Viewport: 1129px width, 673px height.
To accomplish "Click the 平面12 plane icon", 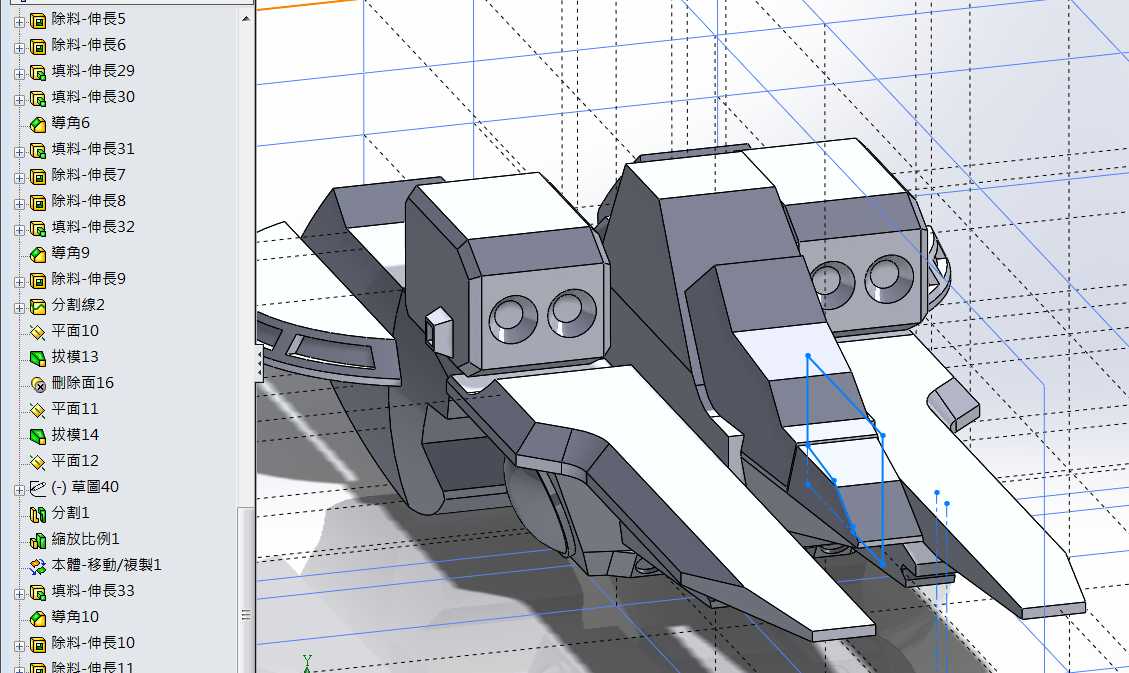I will point(37,461).
